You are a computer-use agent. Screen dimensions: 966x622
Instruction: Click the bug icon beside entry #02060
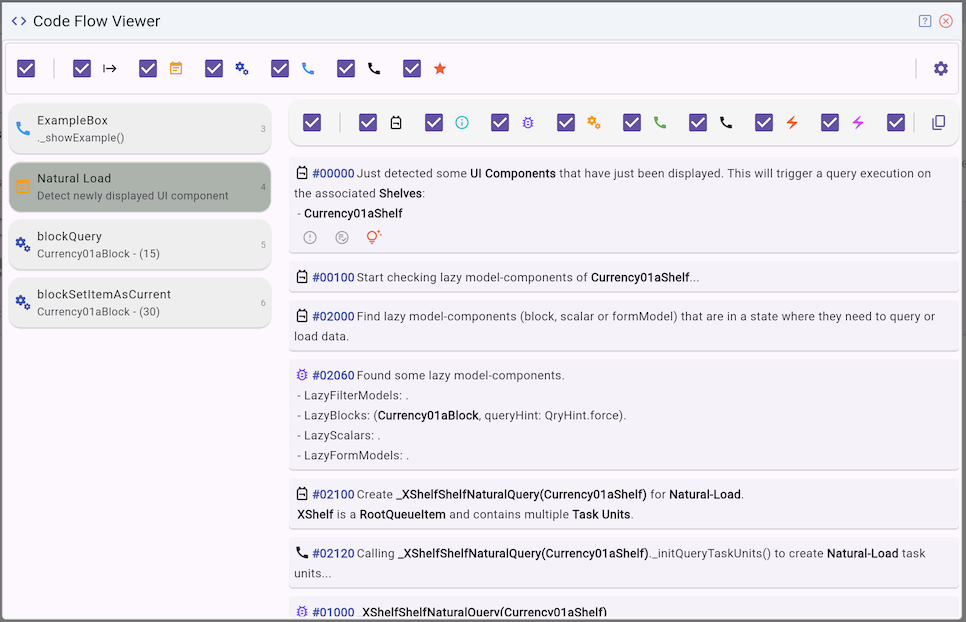click(302, 375)
